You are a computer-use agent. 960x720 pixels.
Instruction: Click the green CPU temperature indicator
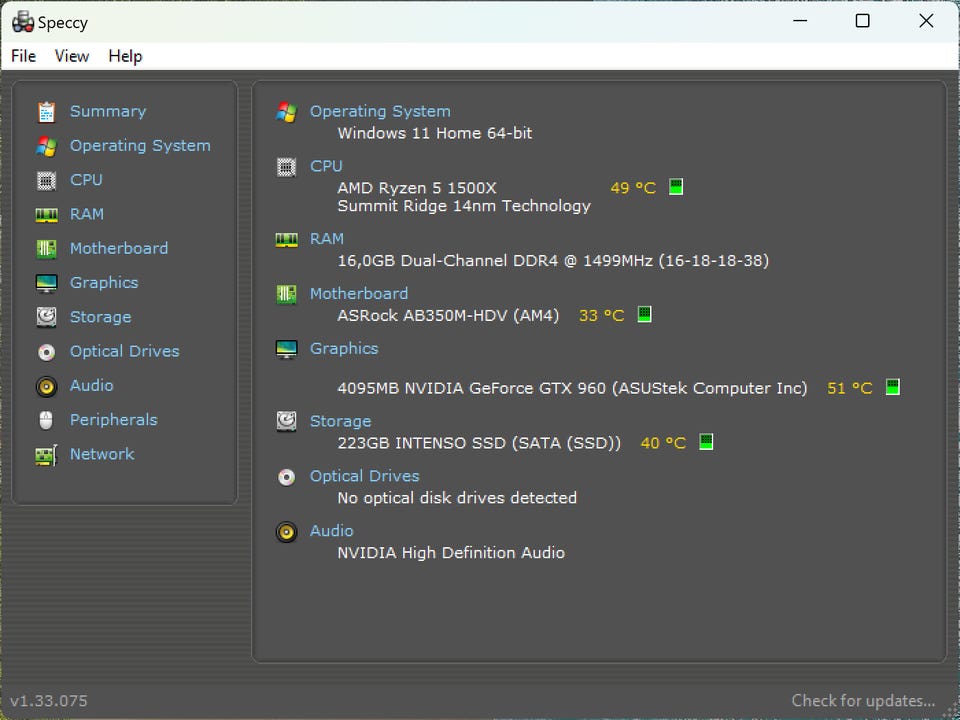pos(676,187)
